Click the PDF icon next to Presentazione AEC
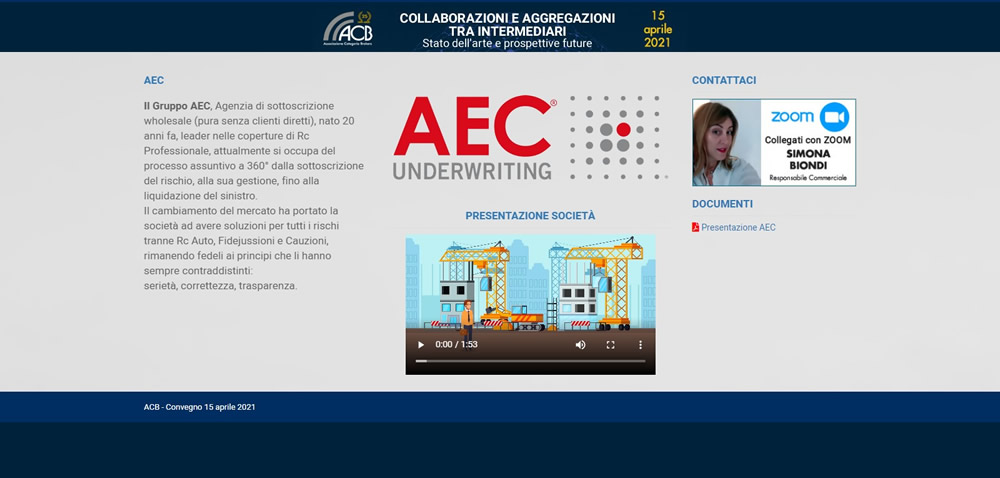This screenshot has height=478, width=1000. click(x=696, y=228)
